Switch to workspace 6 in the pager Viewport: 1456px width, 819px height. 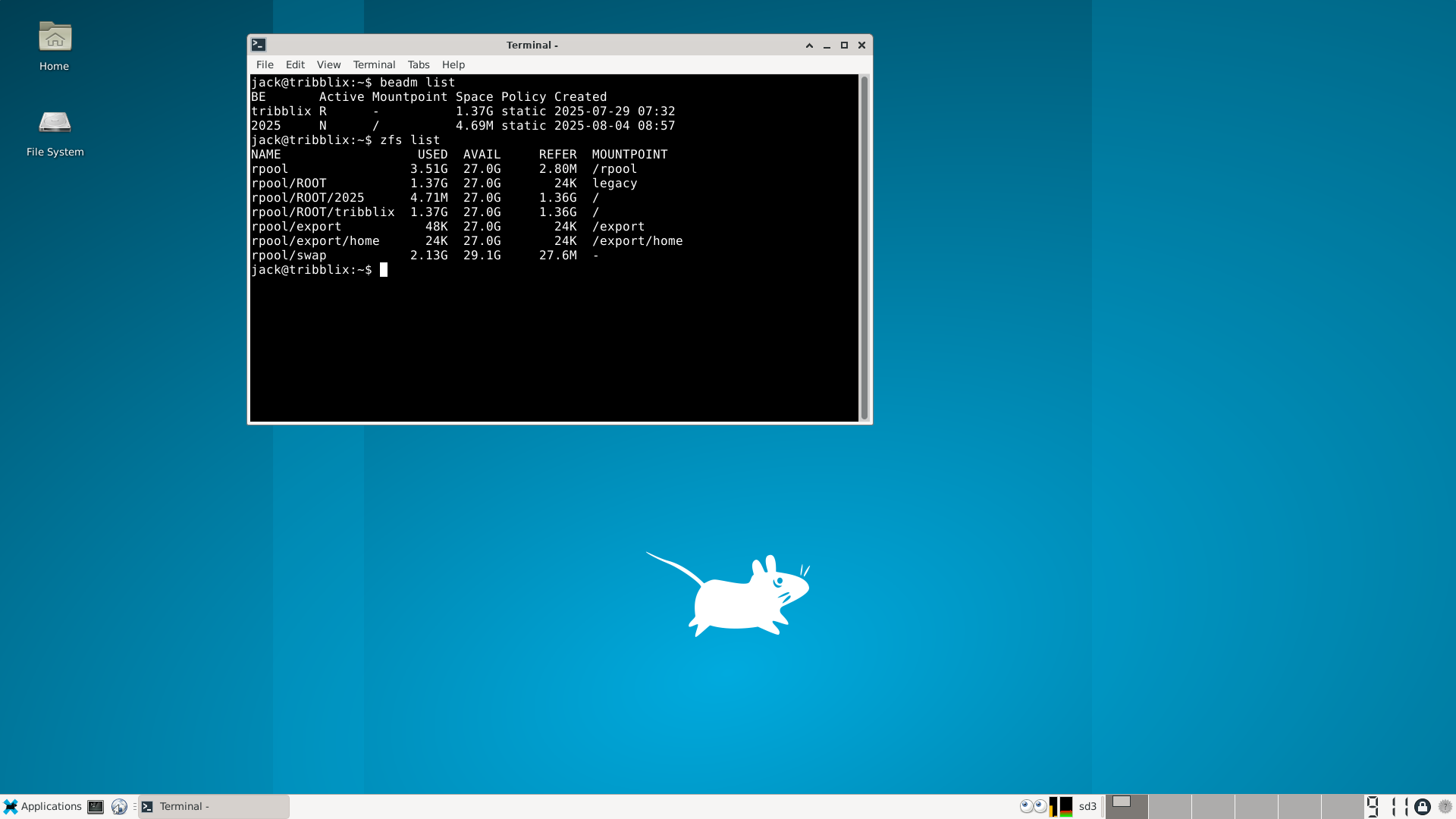(1343, 807)
